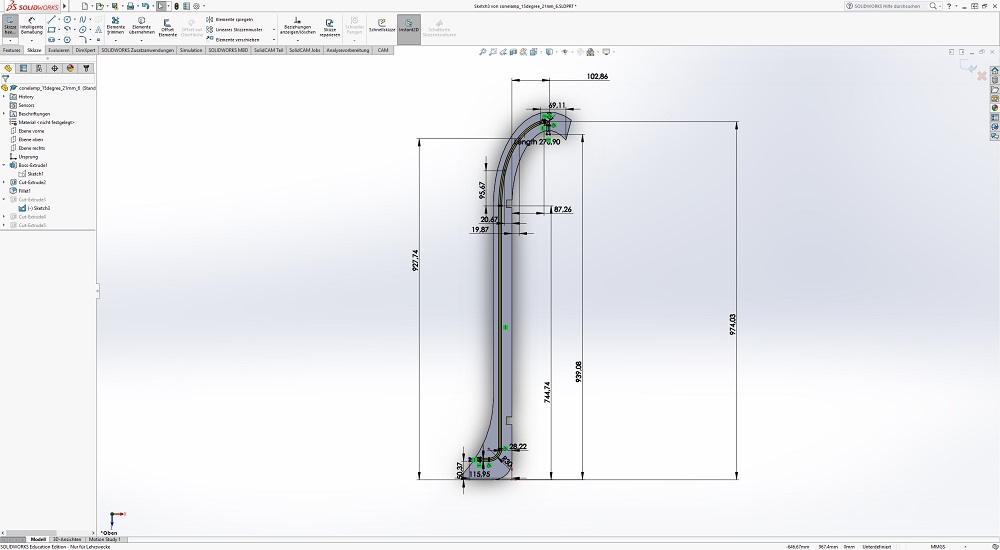
Task: Click the SOLIDWORKS Hilfe search field
Action: point(886,6)
